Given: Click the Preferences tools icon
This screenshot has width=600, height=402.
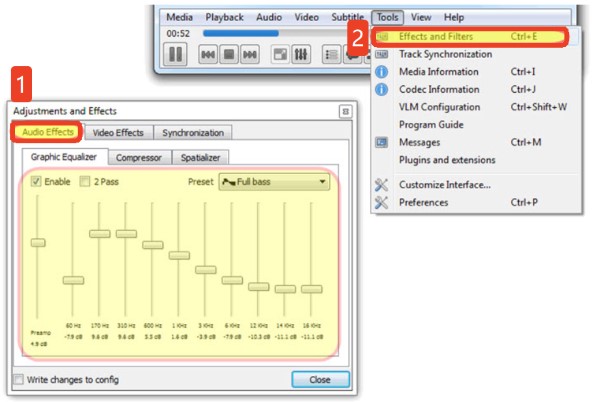Looking at the screenshot, I should click(x=381, y=202).
